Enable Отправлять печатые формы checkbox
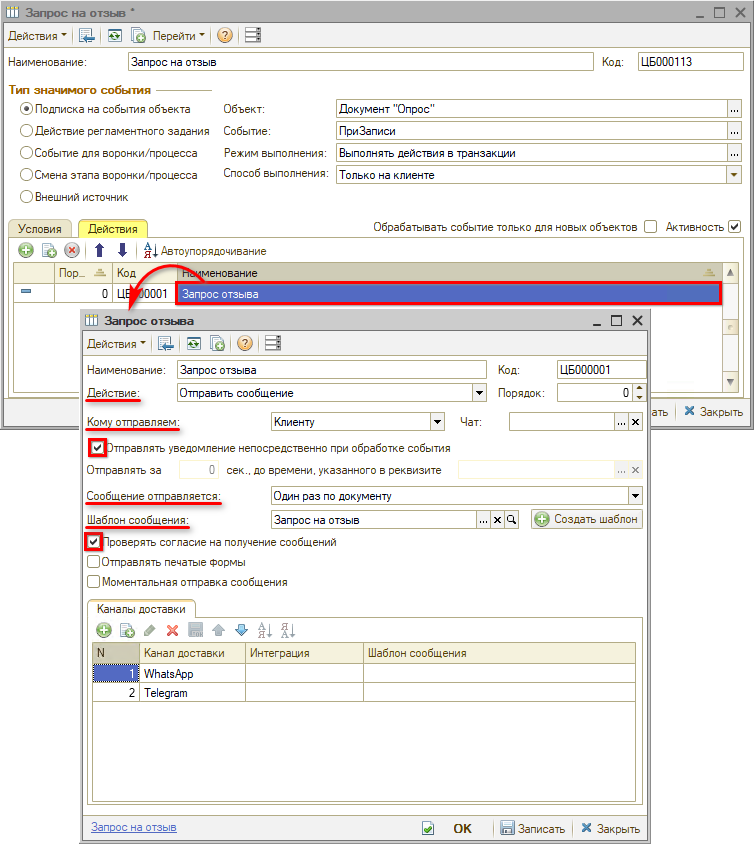The image size is (754, 844). pyautogui.click(x=94, y=562)
